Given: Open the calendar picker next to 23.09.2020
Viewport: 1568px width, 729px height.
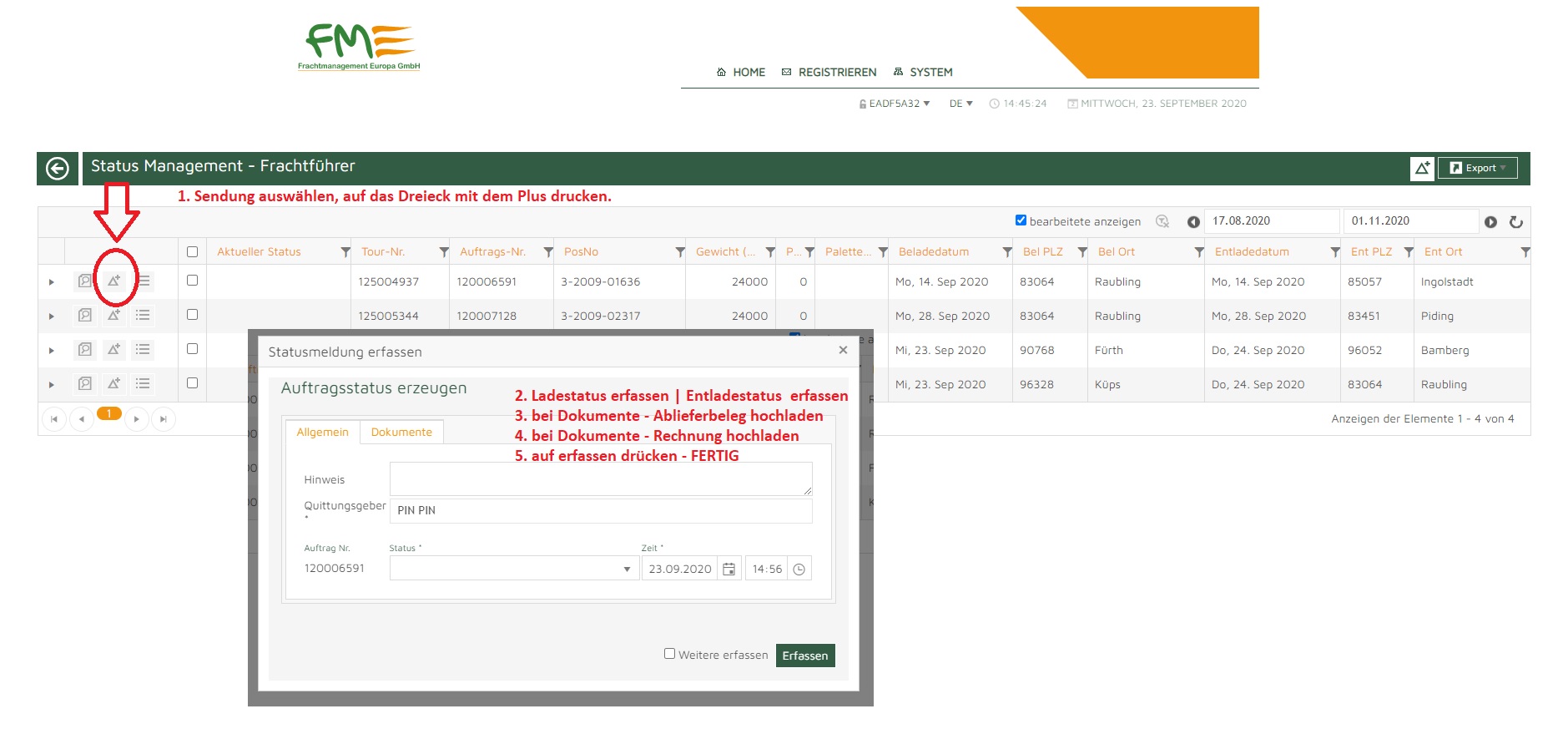Looking at the screenshot, I should point(729,570).
